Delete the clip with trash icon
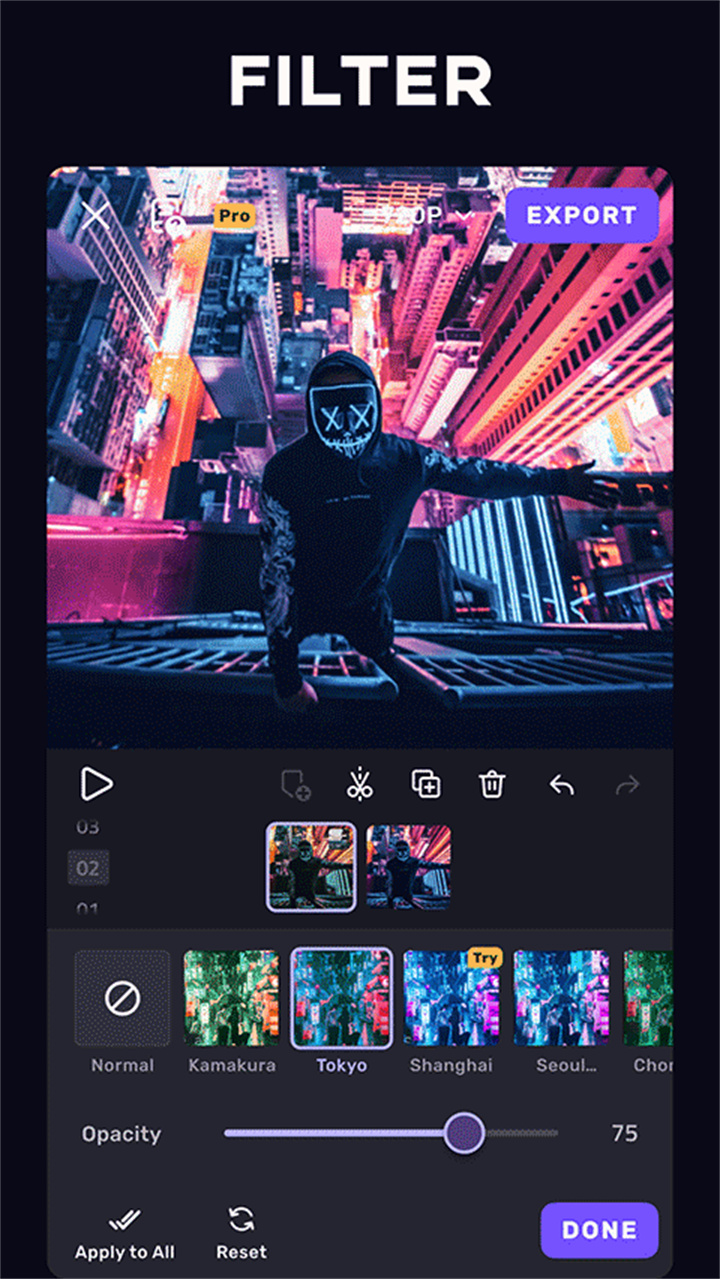Image resolution: width=720 pixels, height=1279 pixels. click(x=491, y=785)
